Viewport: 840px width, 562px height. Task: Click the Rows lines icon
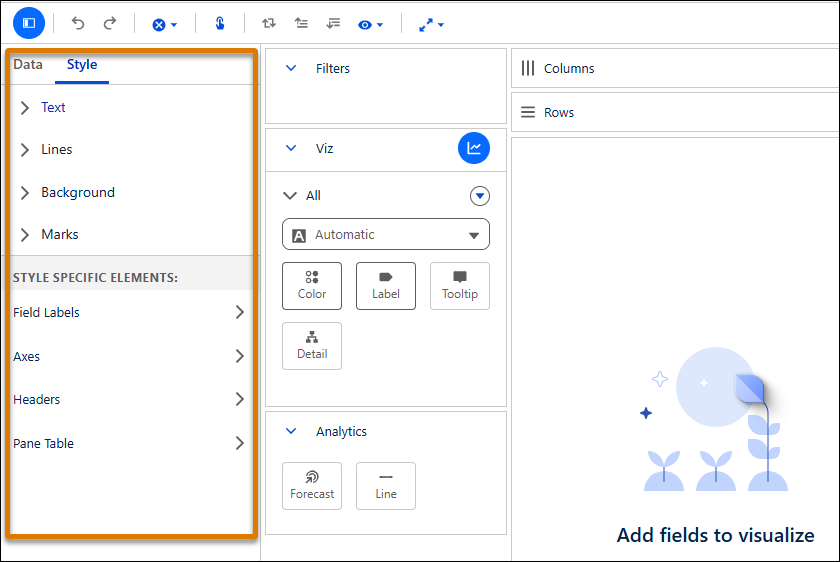[528, 112]
